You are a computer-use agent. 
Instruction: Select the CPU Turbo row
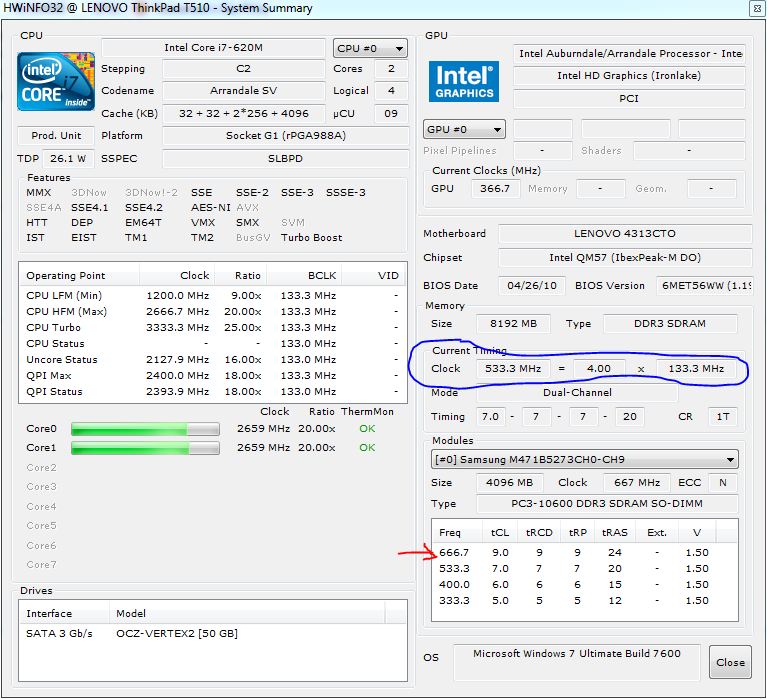(212, 328)
